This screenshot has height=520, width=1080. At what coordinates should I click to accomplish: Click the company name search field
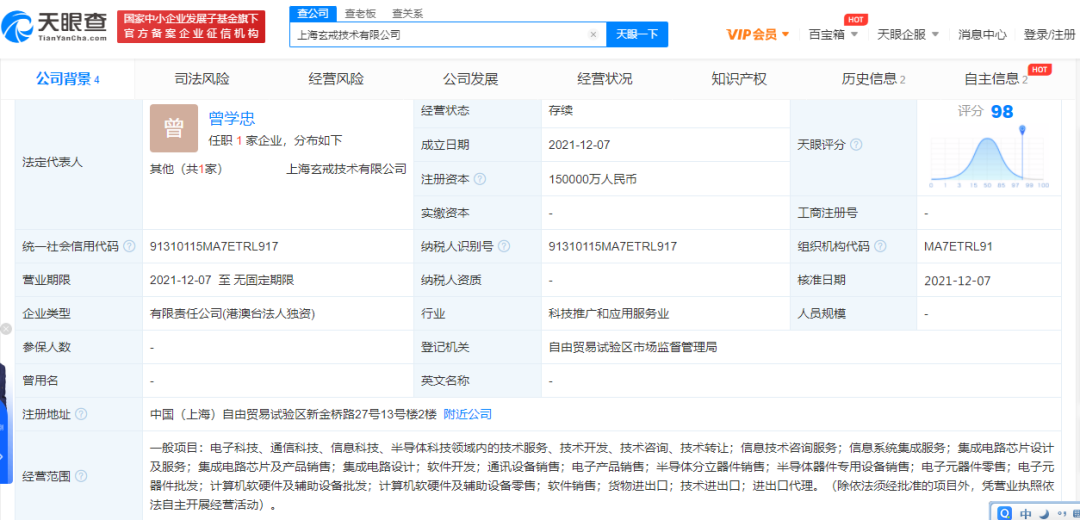(440, 34)
